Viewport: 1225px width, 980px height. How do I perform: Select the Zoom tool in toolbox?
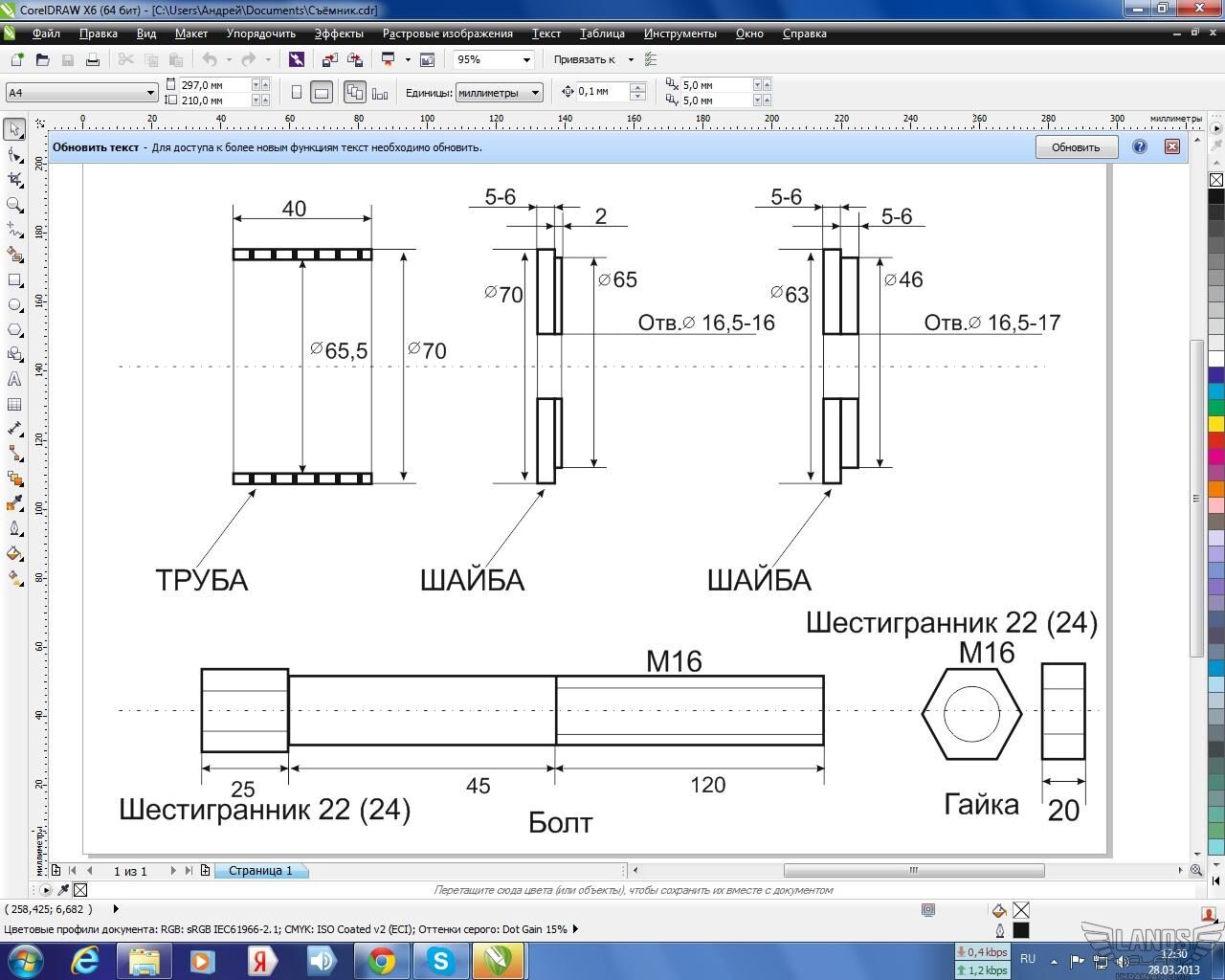(14, 205)
